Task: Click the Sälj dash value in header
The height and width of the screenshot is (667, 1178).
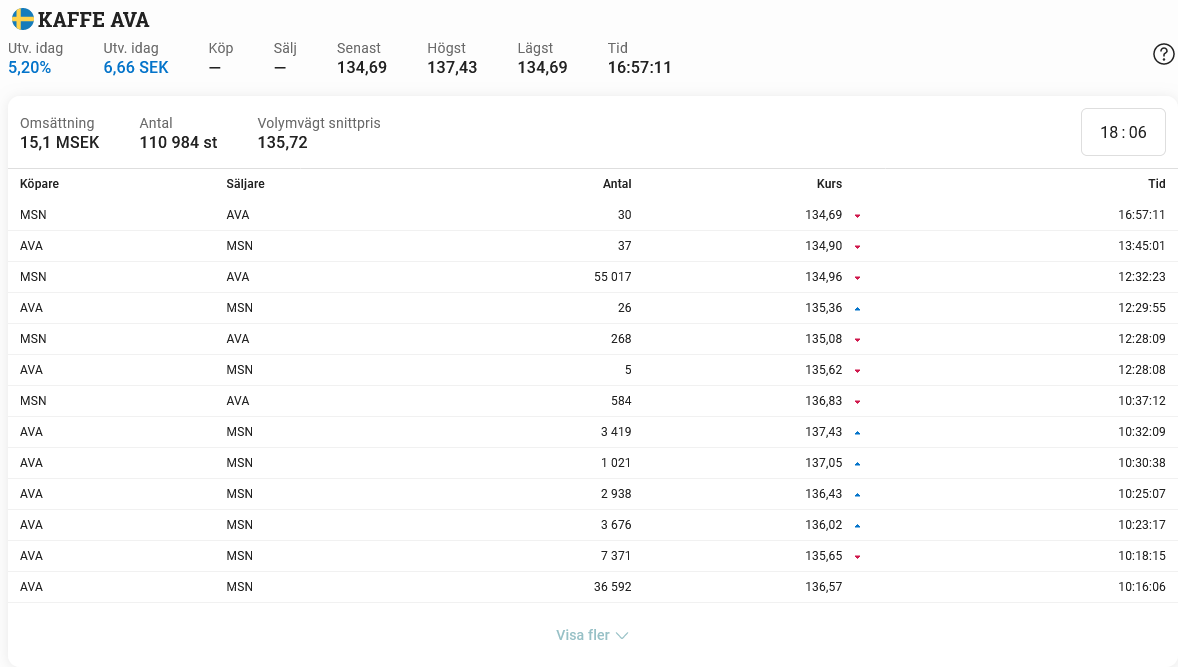Action: 280,68
